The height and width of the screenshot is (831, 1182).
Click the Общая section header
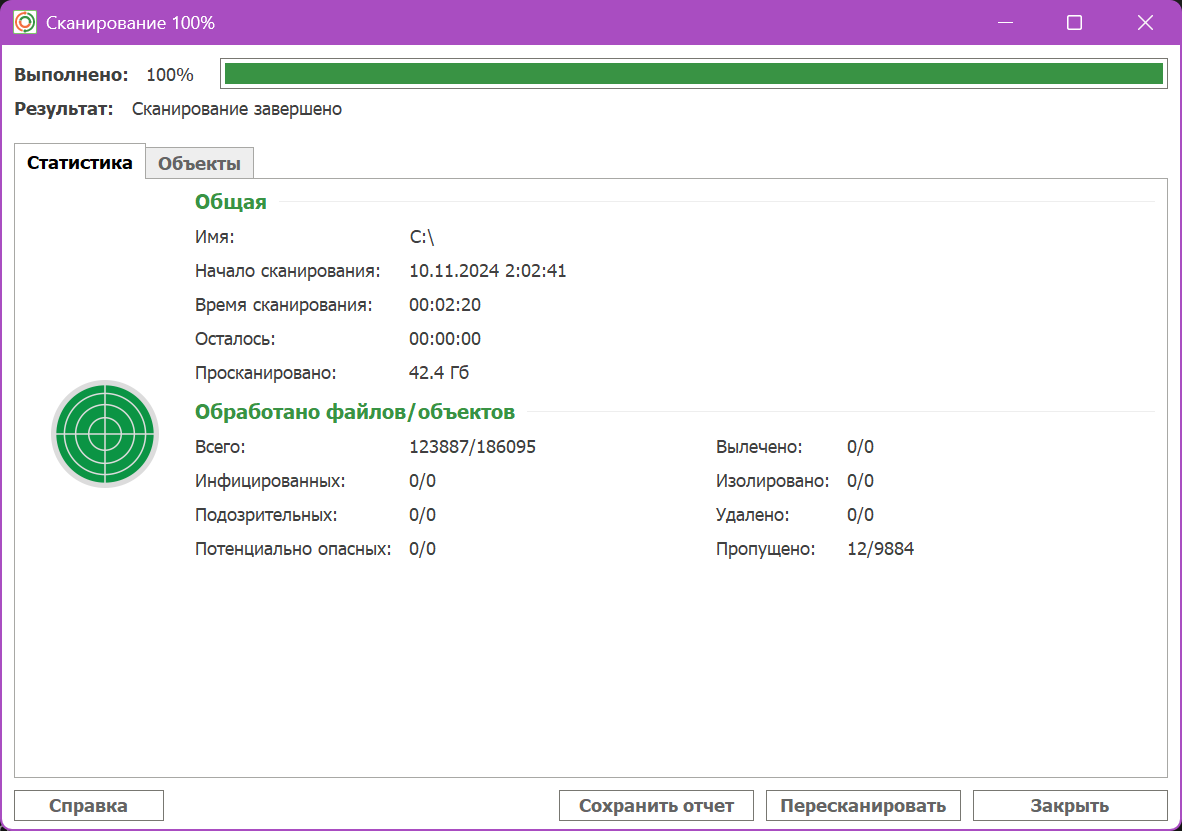point(230,202)
